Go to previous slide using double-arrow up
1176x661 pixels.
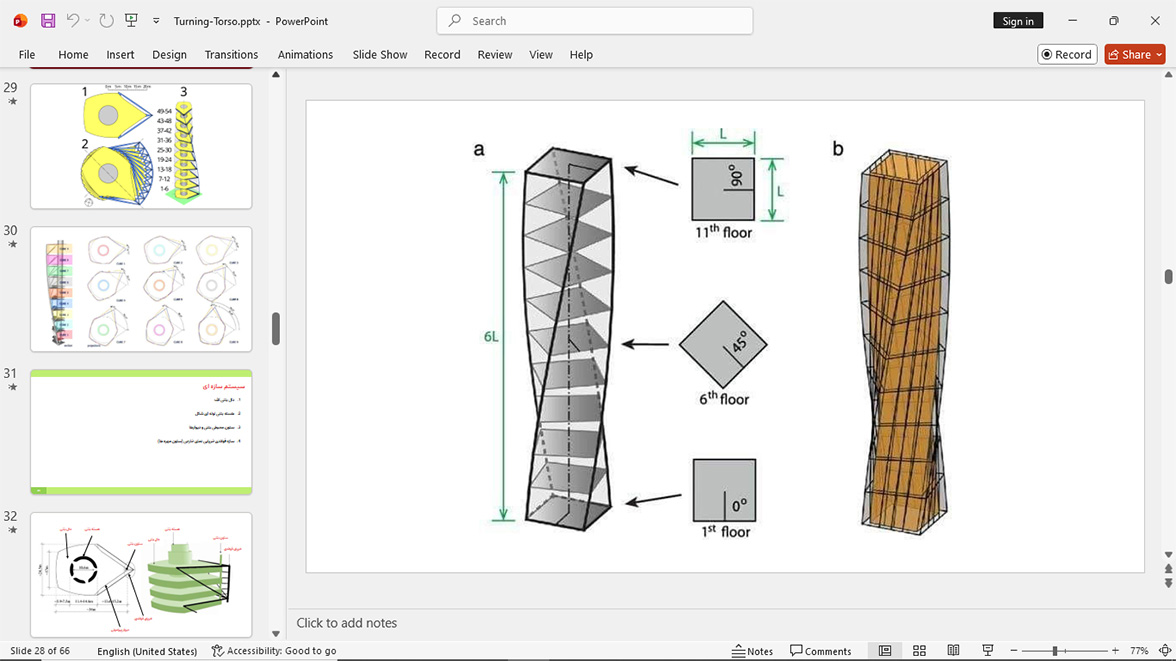coord(1168,569)
